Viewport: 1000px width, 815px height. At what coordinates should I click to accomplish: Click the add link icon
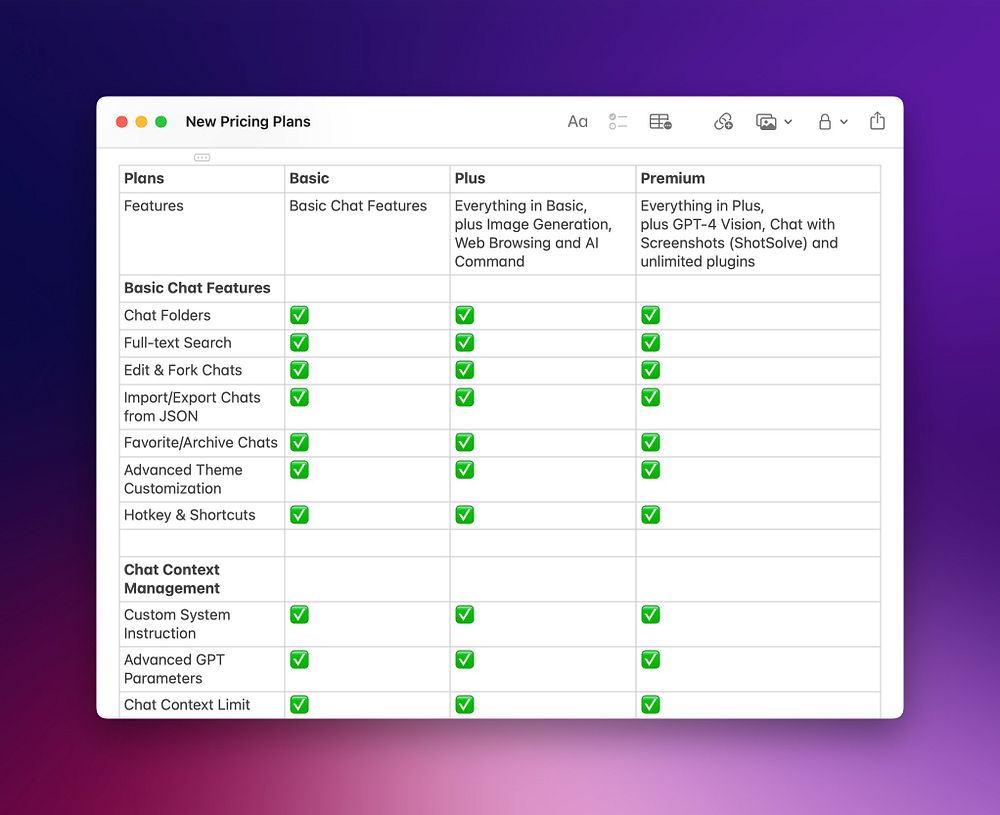tap(723, 122)
